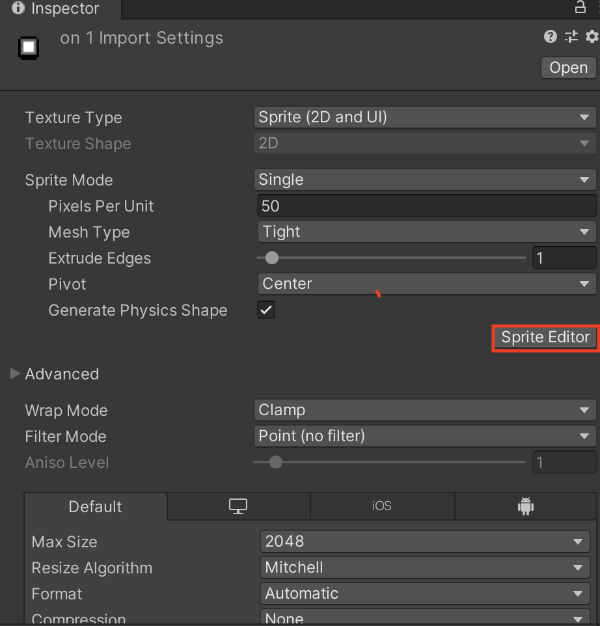Open the Format dropdown
The image size is (600, 626).
(425, 593)
